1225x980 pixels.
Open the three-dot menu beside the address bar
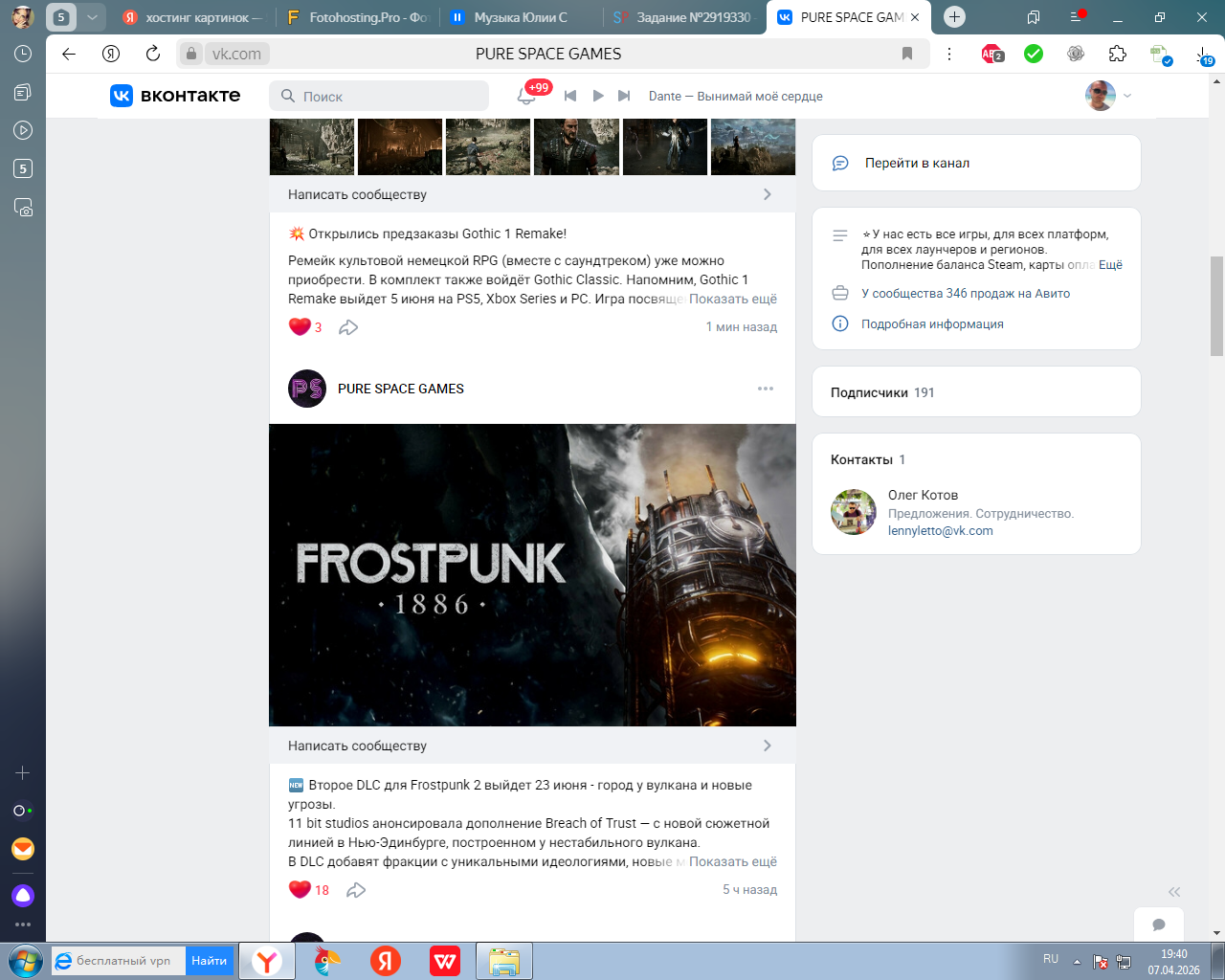949,54
